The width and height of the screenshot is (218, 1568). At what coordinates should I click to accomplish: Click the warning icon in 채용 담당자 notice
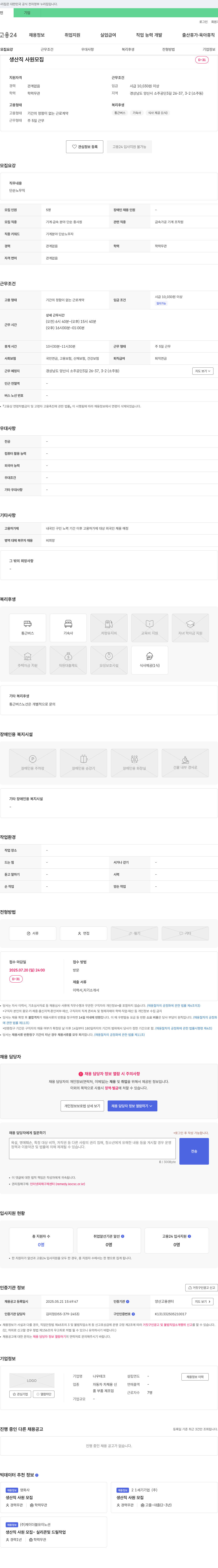[81, 1074]
